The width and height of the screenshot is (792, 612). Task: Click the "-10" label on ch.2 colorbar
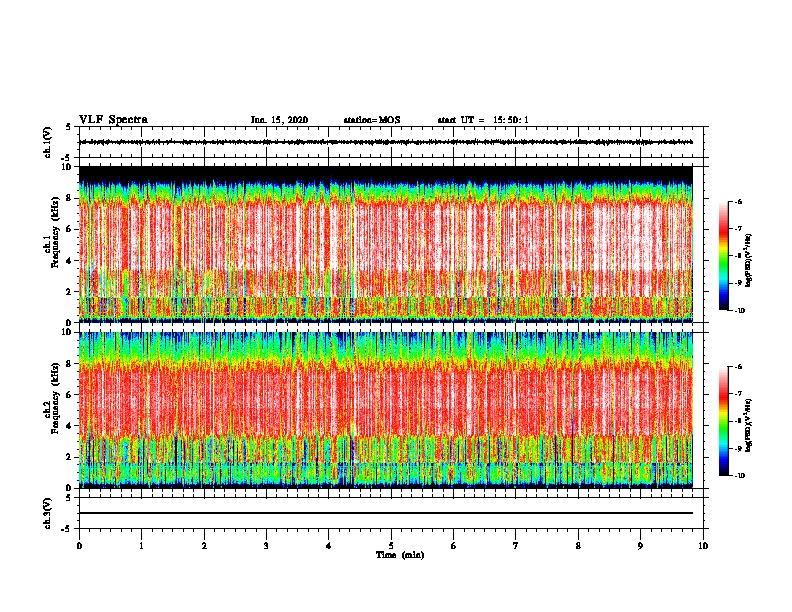pyautogui.click(x=739, y=476)
